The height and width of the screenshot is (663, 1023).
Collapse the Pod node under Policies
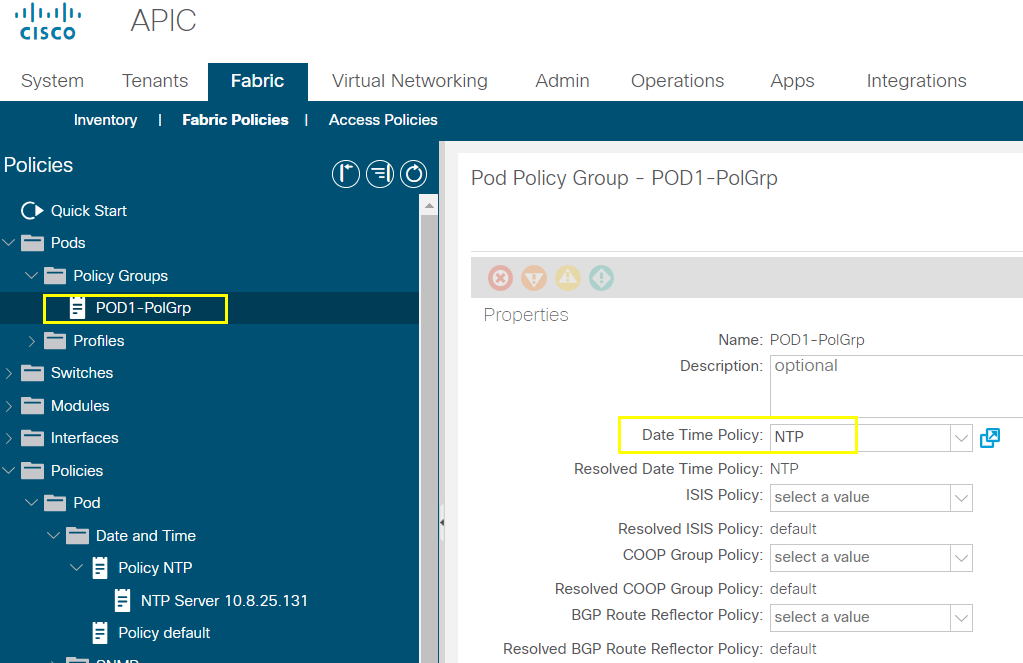point(31,502)
